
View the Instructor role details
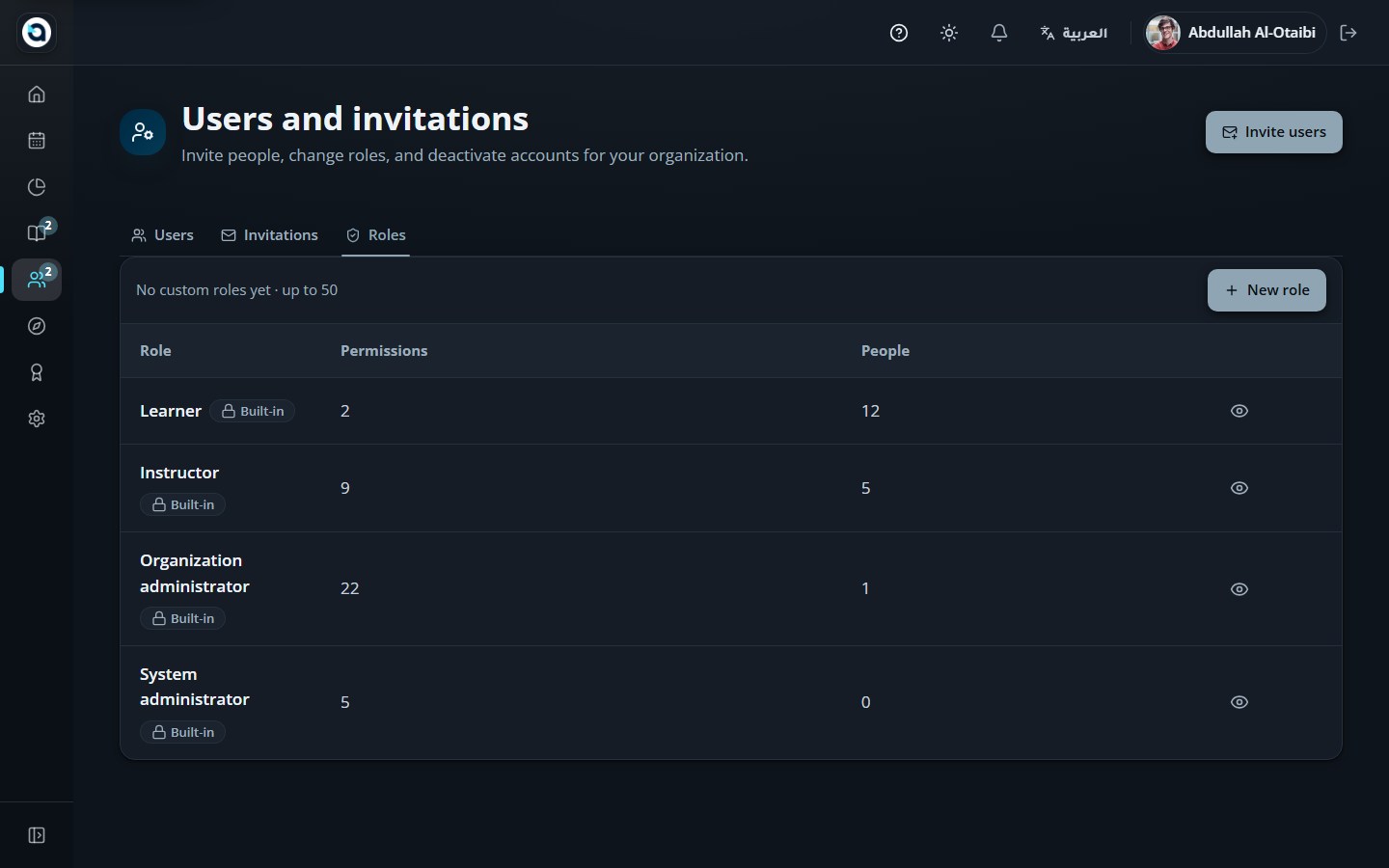coord(1239,488)
